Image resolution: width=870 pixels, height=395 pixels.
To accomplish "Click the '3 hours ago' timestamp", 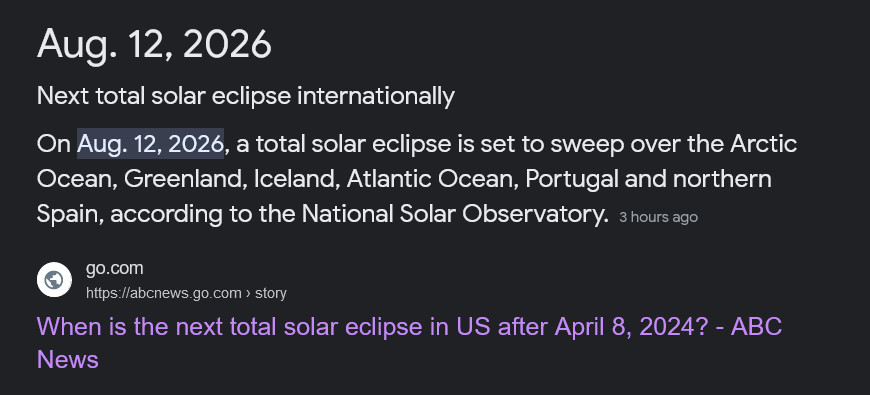I will click(658, 217).
